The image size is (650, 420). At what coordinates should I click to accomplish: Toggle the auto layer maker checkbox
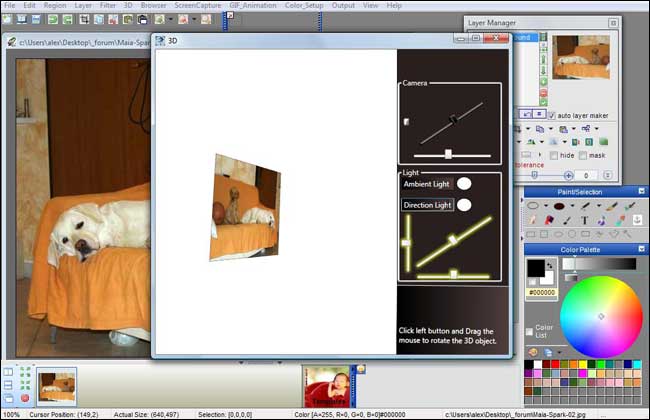tap(553, 115)
